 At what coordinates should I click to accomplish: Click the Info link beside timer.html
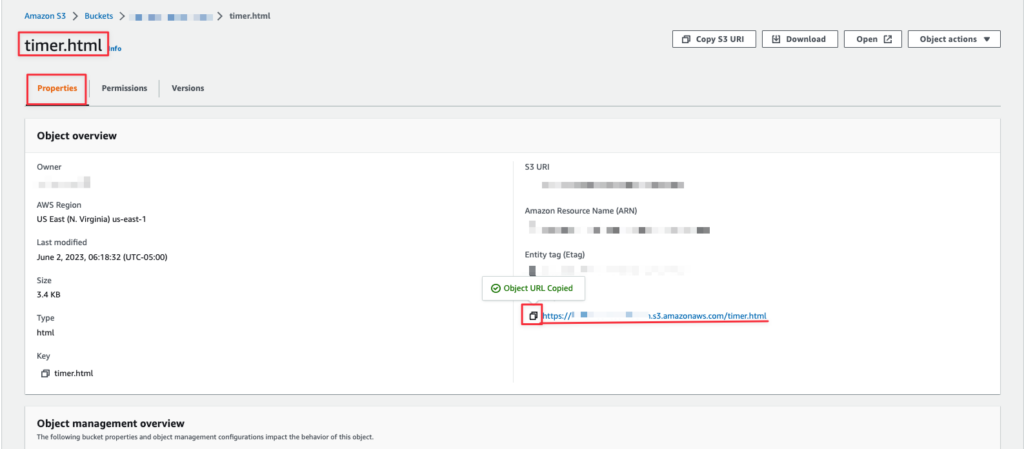point(115,48)
